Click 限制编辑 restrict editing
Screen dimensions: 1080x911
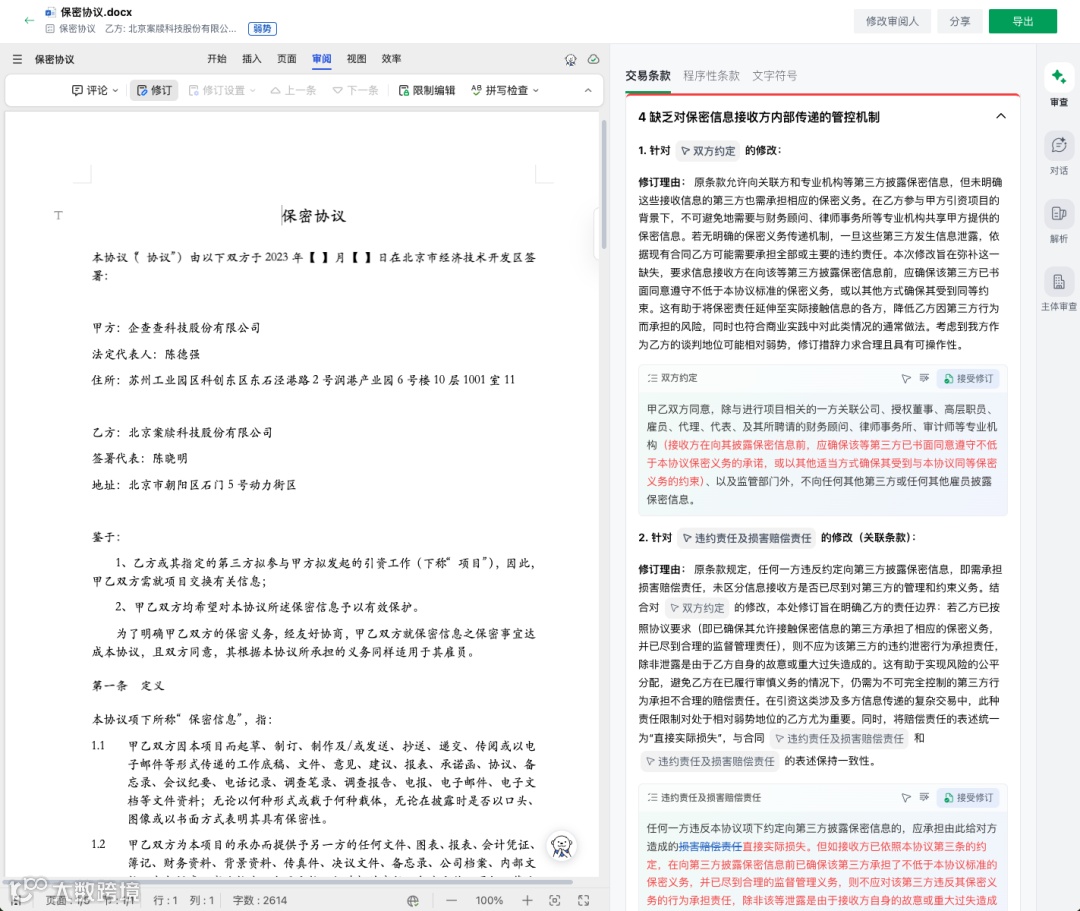click(427, 90)
